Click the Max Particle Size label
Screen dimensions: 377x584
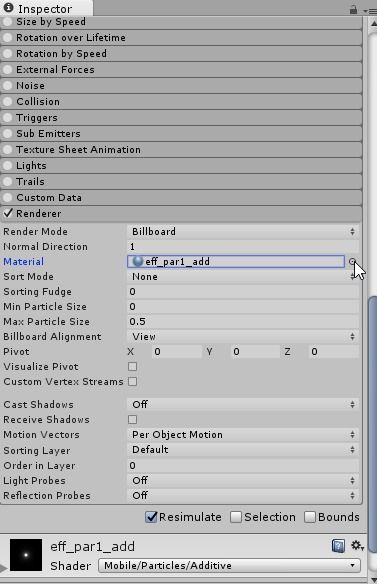[46, 322]
